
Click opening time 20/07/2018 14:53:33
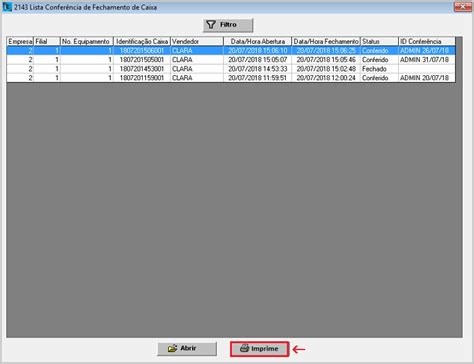258,69
